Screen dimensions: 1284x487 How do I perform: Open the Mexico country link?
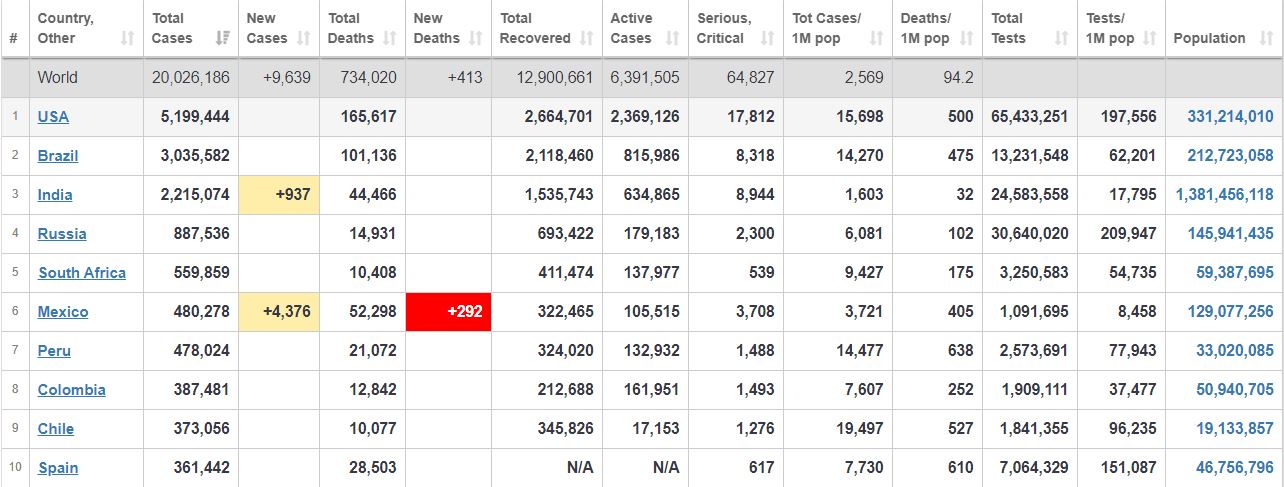click(x=63, y=311)
